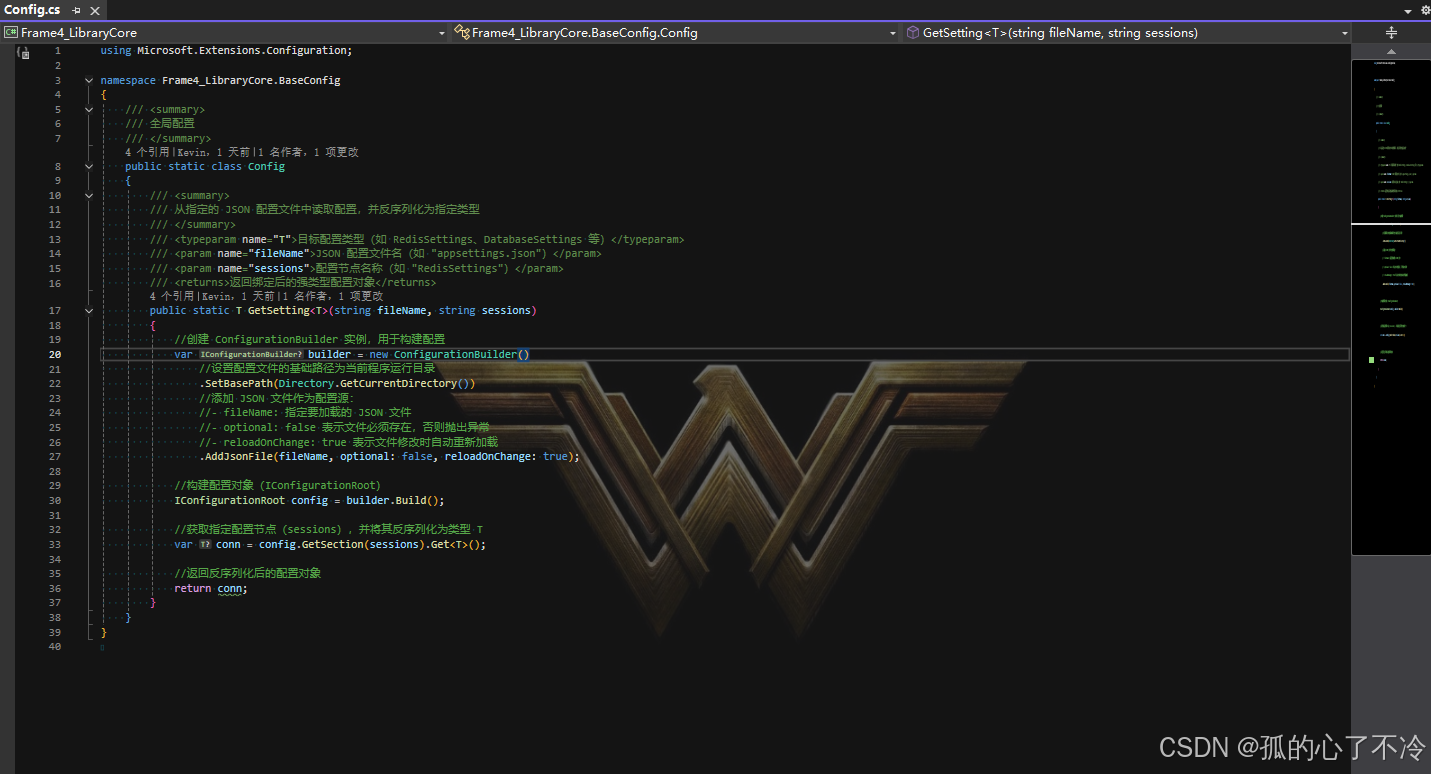1431x774 pixels.
Task: Click the code minimap scrollbar preview
Action: 1391,305
